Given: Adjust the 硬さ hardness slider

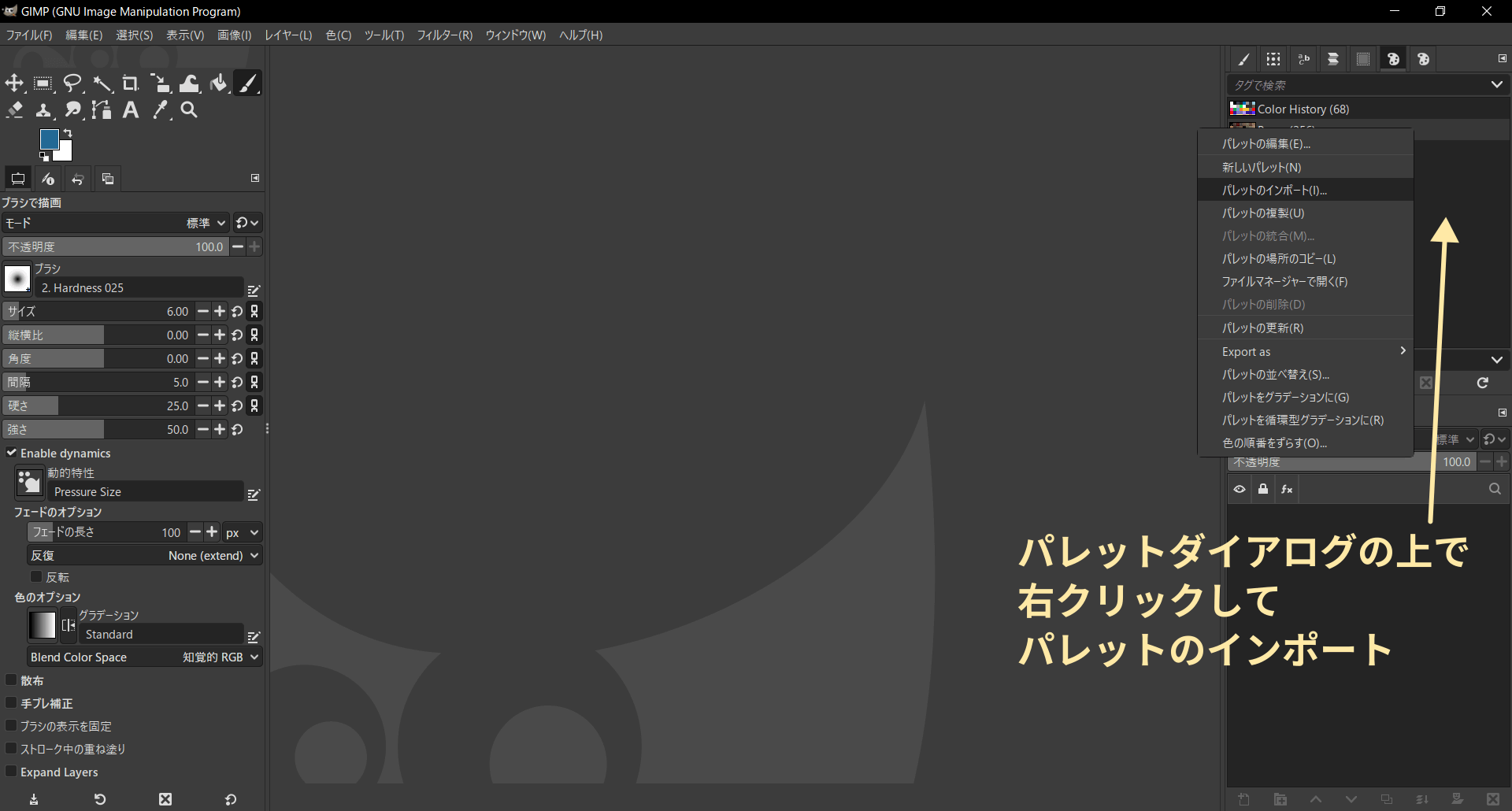Looking at the screenshot, I should click(x=98, y=406).
